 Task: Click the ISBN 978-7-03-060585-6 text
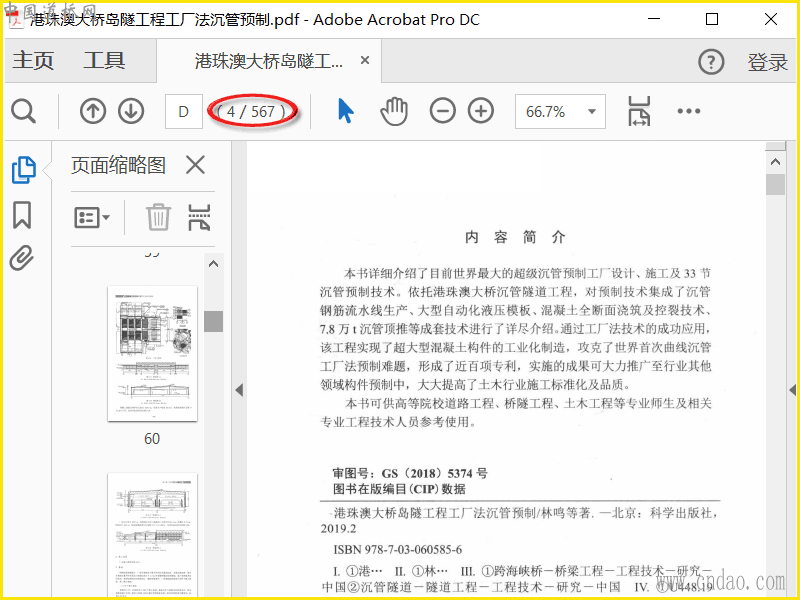pyautogui.click(x=397, y=549)
